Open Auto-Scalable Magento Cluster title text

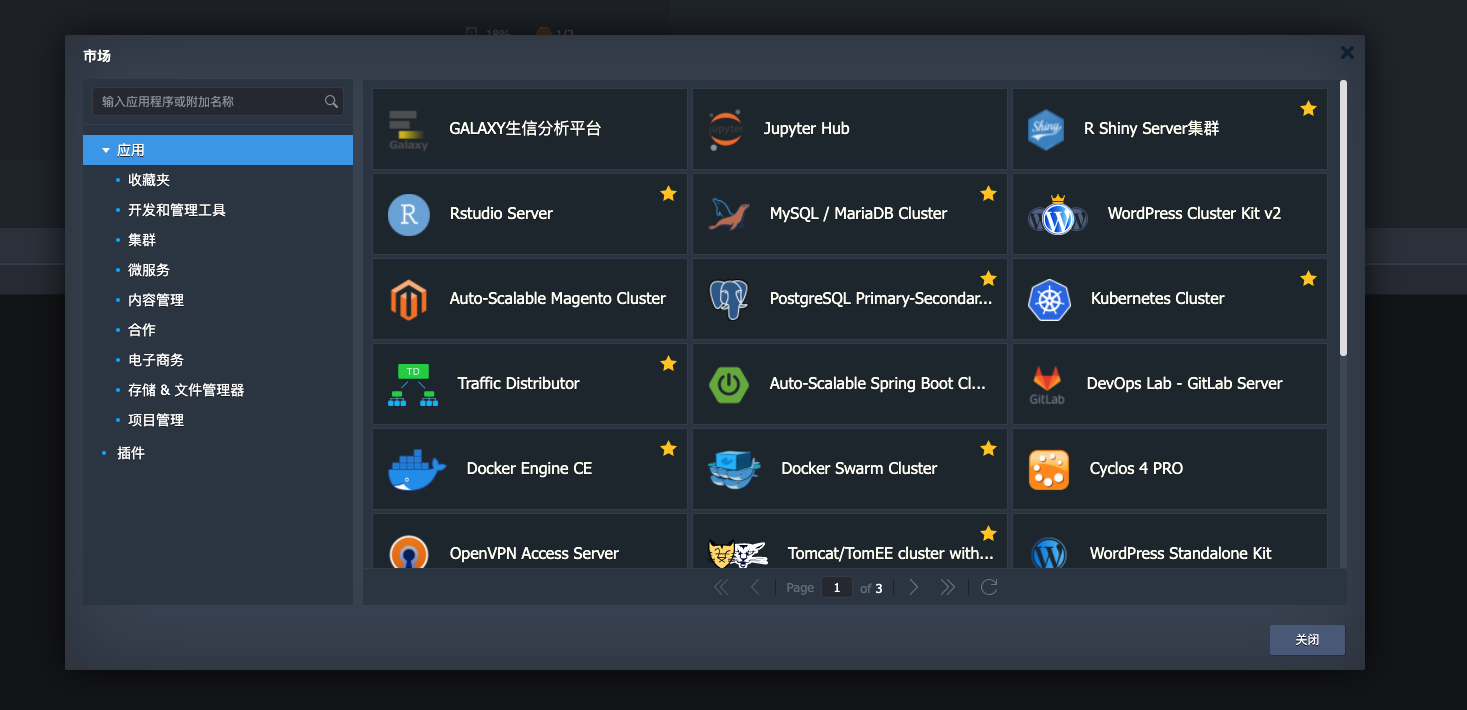coord(557,299)
